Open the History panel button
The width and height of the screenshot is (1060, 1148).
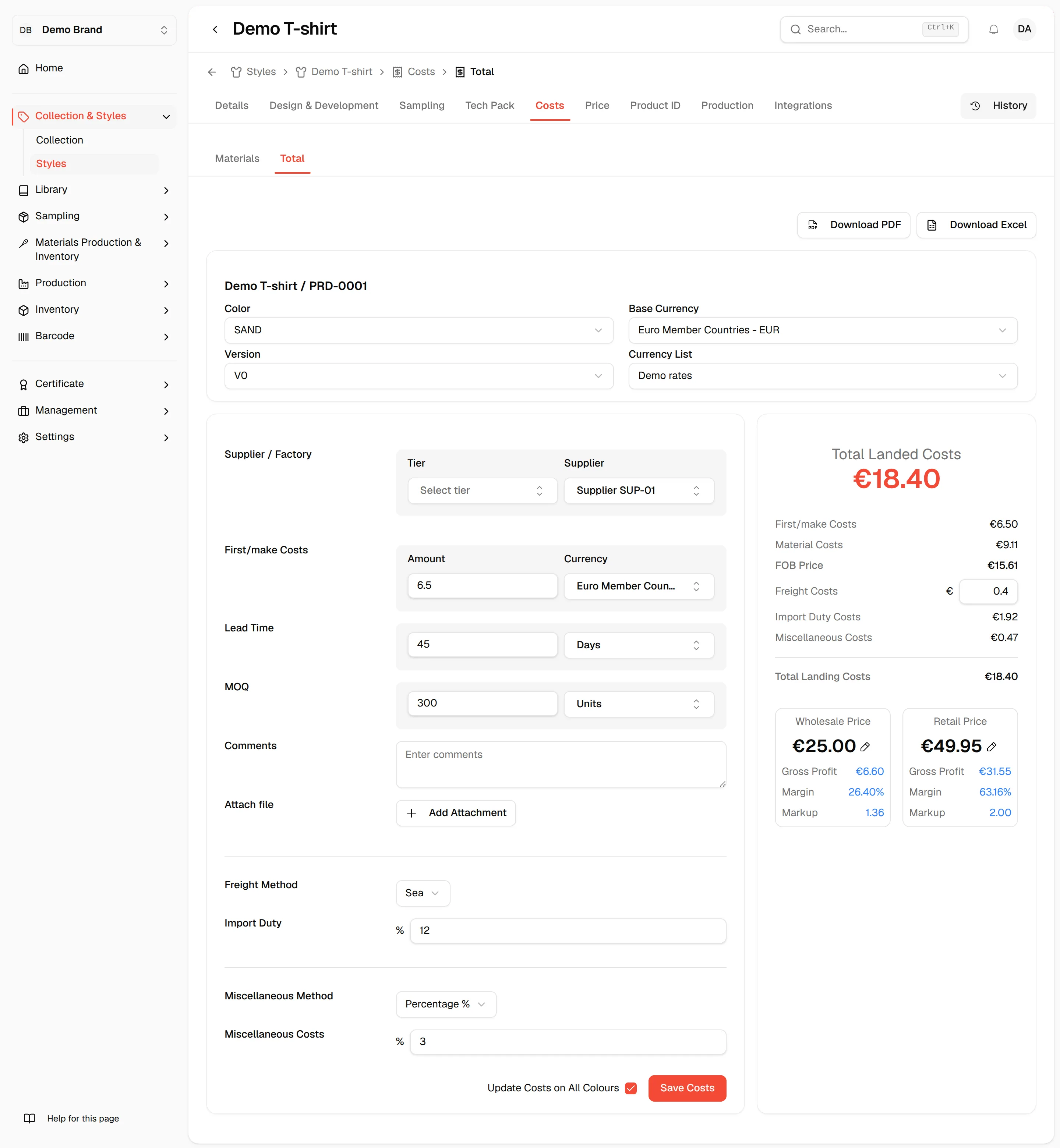coord(998,106)
